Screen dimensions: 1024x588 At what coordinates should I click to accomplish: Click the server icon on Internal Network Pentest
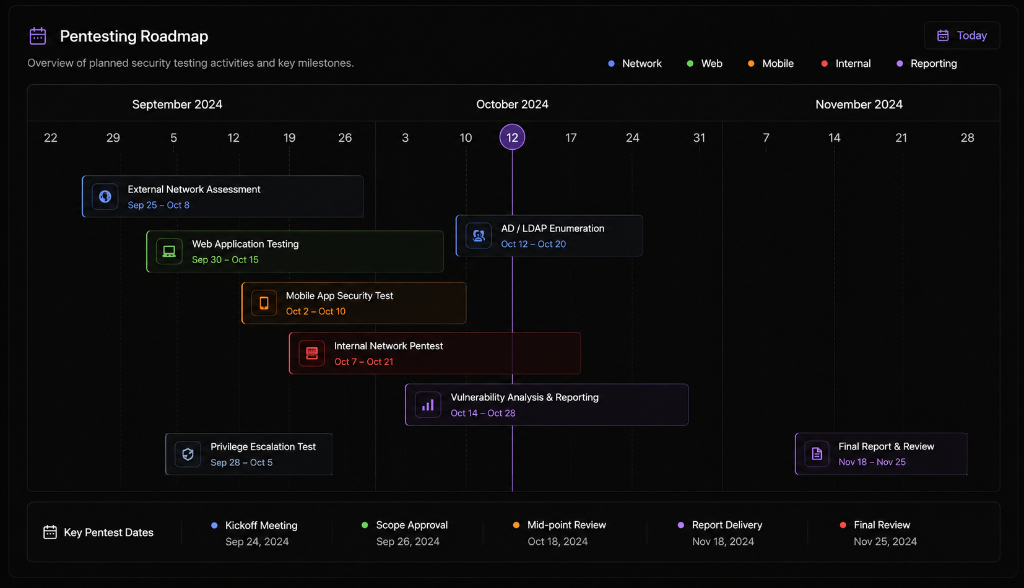click(312, 353)
